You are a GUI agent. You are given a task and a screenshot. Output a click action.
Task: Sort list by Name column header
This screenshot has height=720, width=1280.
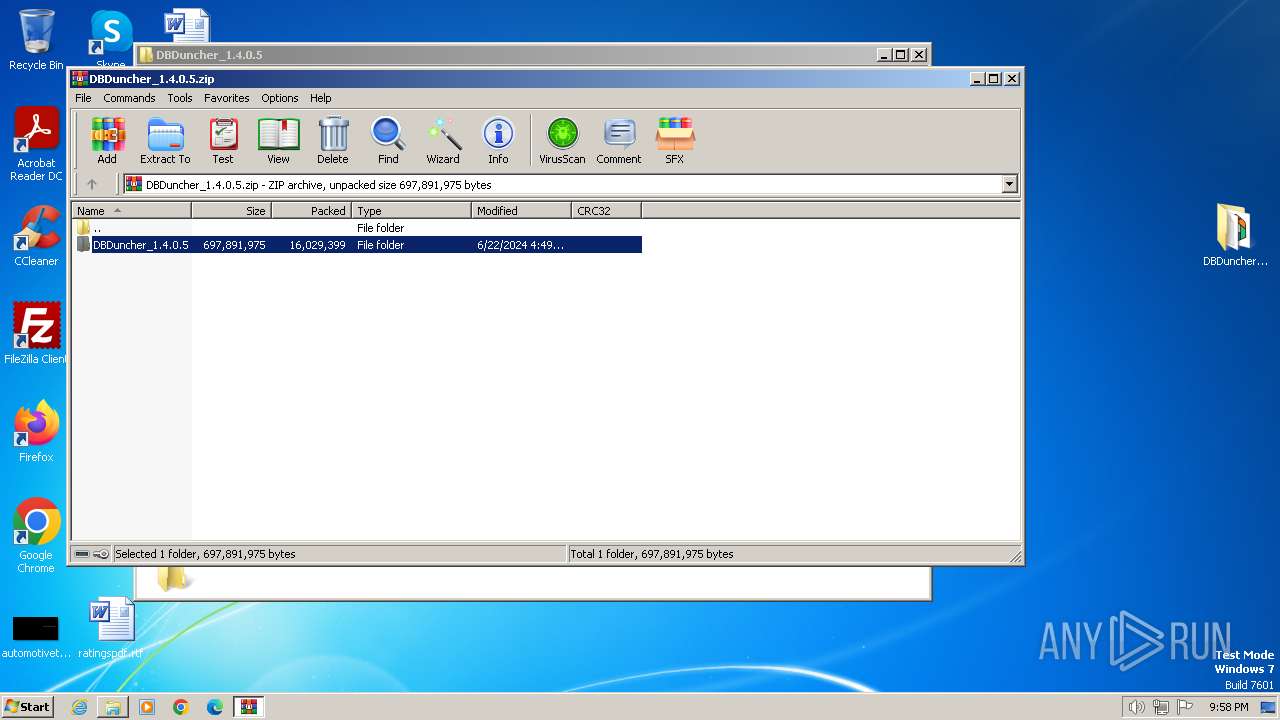[x=131, y=211]
